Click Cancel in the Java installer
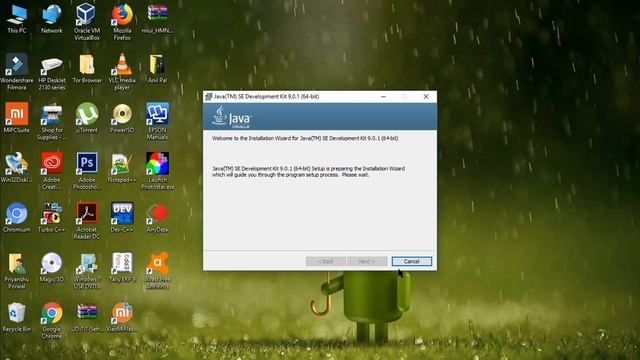Screen dimensions: 640x360 (411, 261)
